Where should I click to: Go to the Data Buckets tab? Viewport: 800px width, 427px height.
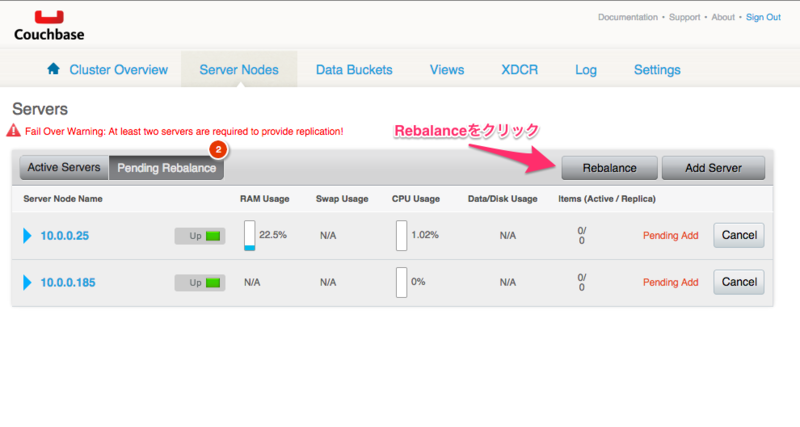coord(354,70)
